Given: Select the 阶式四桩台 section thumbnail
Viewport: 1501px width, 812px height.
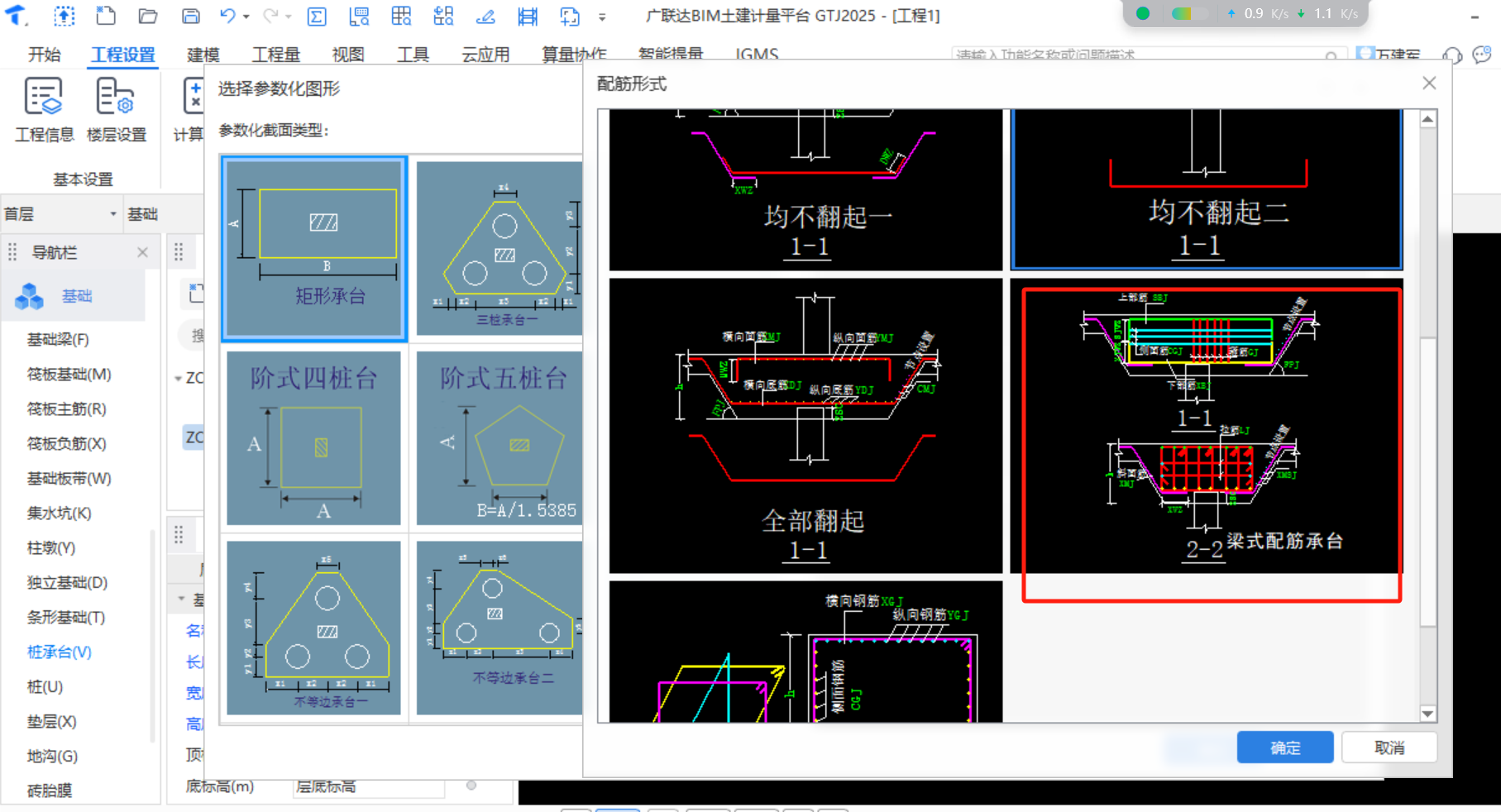Looking at the screenshot, I should tap(313, 438).
